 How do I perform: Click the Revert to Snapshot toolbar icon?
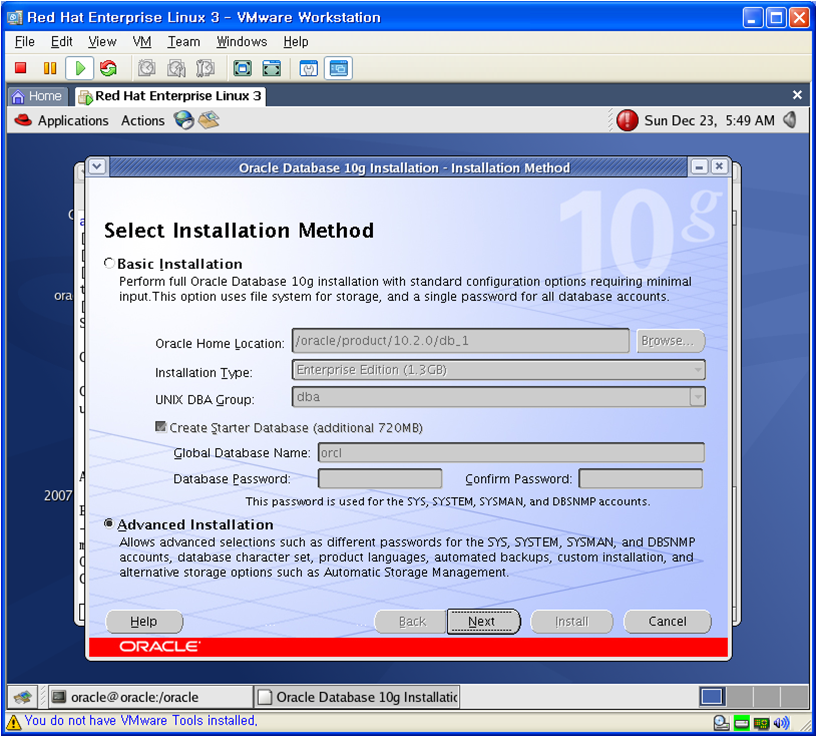point(176,68)
